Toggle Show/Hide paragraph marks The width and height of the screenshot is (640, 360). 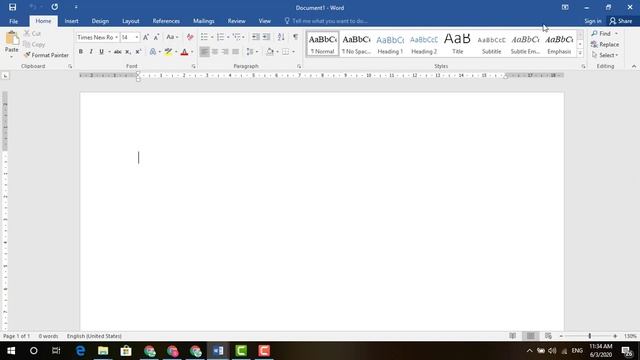[296, 37]
